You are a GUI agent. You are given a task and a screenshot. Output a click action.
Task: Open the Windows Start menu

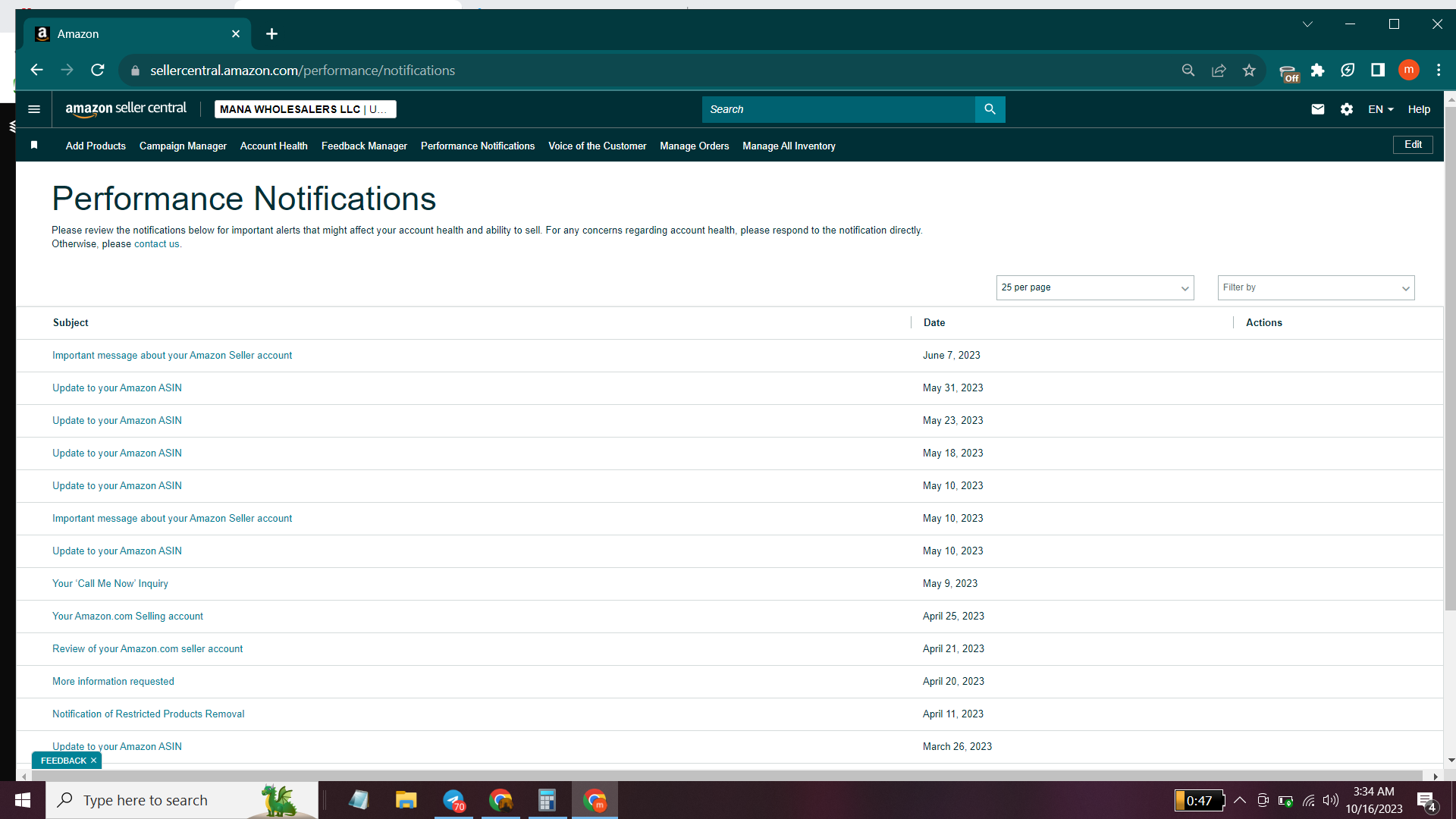click(x=23, y=800)
